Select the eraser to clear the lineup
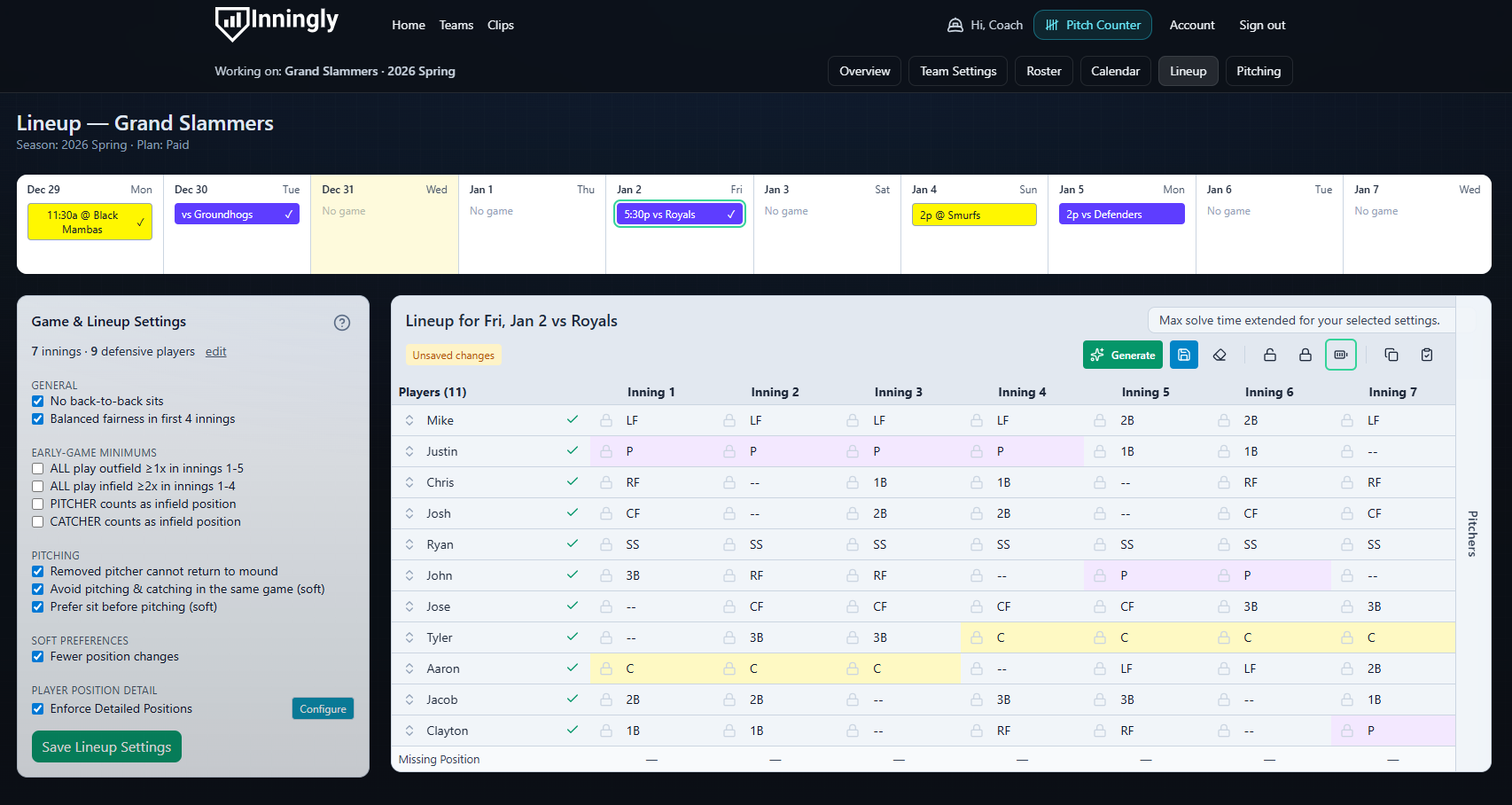The height and width of the screenshot is (805, 1512). 1220,355
